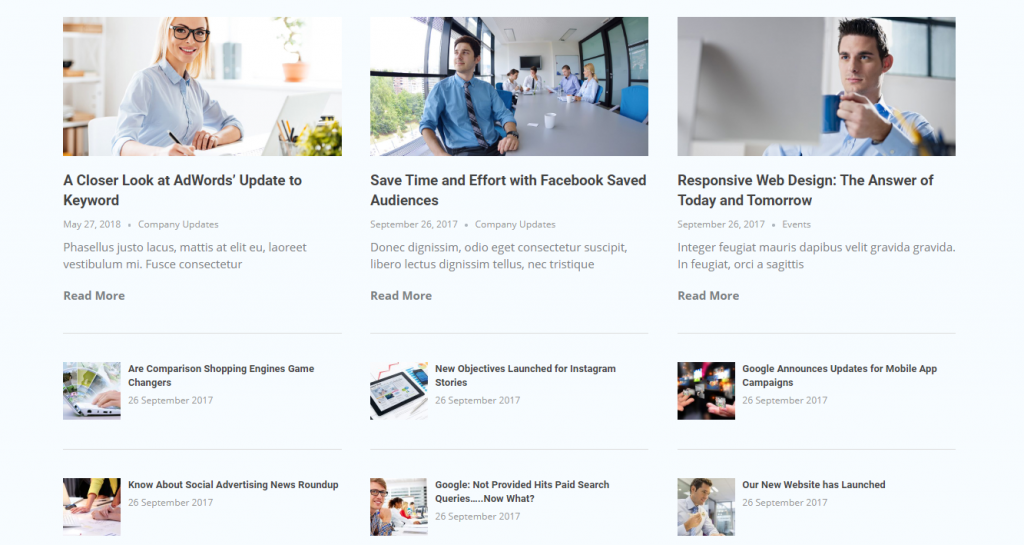Click Read More under Responsive Web Design
This screenshot has height=545, width=1024.
pyautogui.click(x=708, y=296)
